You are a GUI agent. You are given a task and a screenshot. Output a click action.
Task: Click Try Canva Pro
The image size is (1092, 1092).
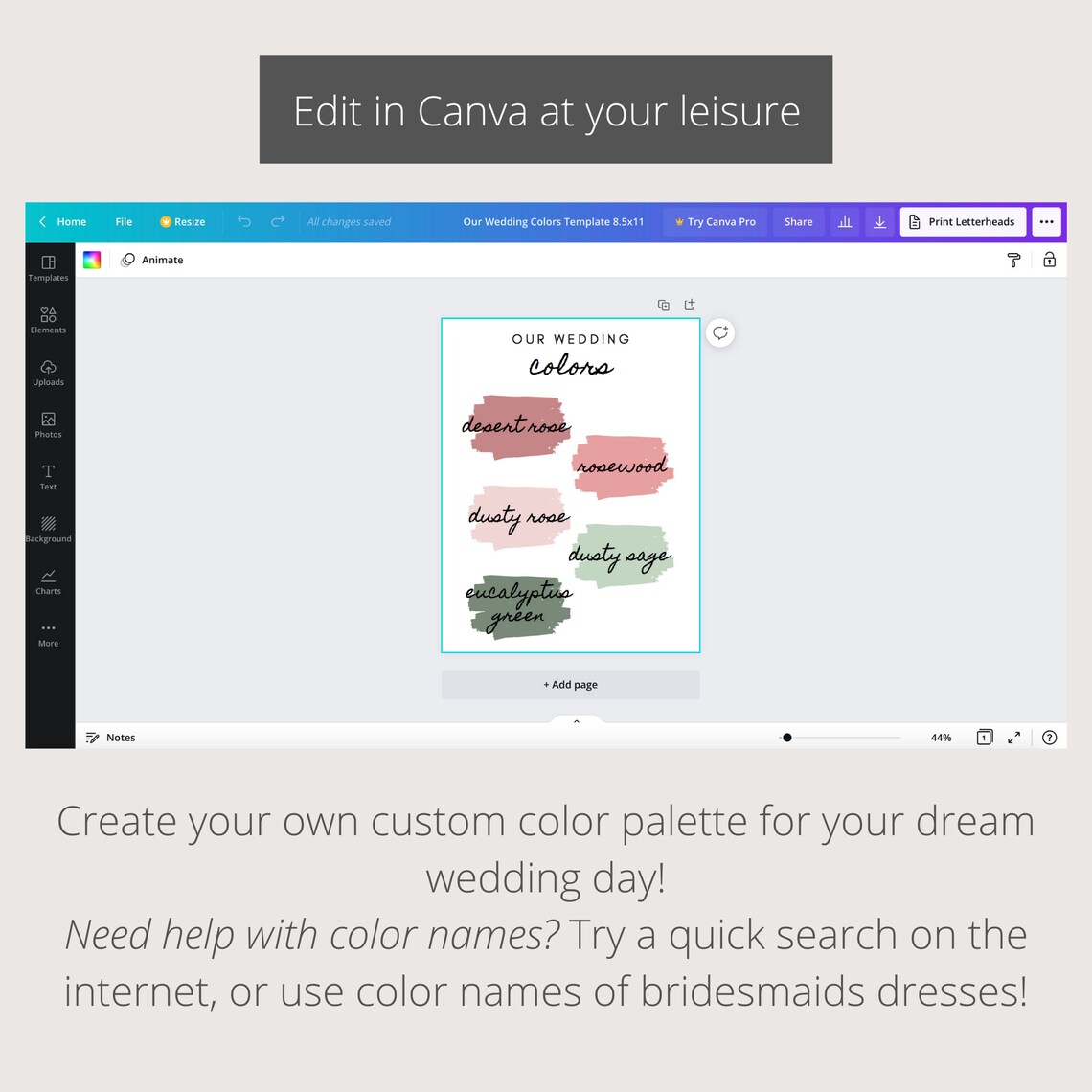click(x=716, y=221)
